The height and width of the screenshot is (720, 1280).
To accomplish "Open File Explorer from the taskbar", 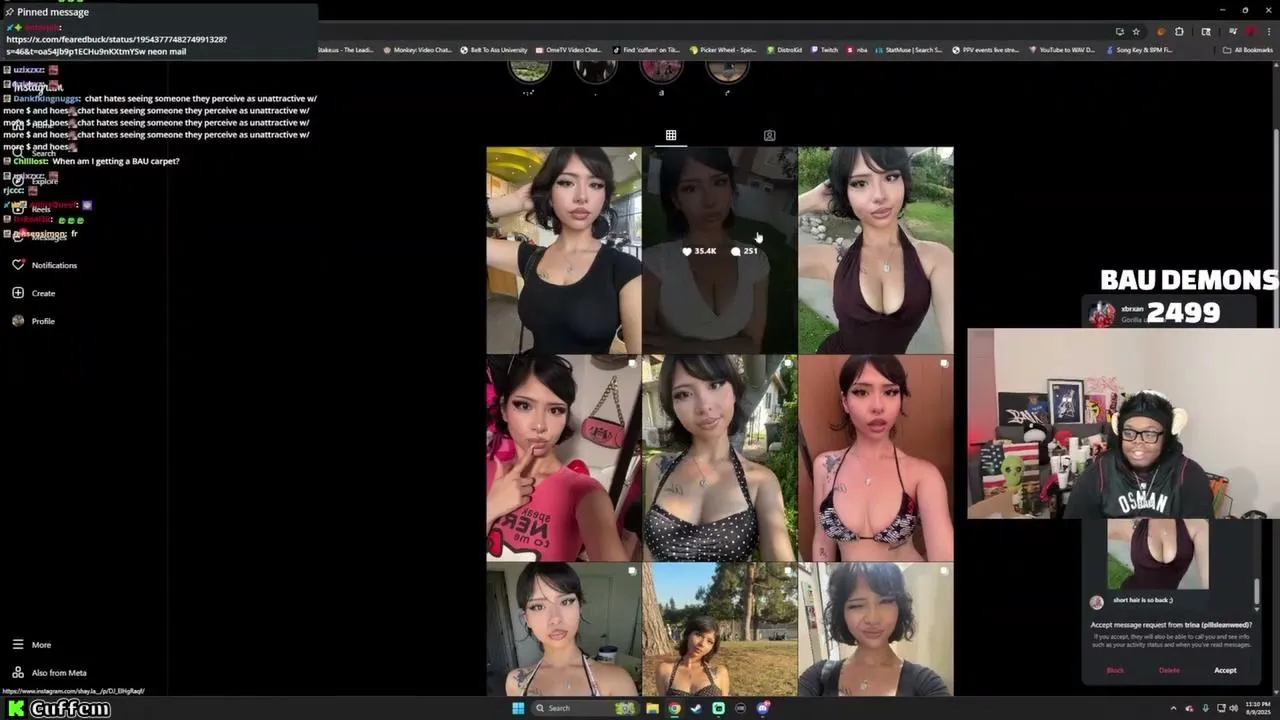I will click(x=652, y=708).
